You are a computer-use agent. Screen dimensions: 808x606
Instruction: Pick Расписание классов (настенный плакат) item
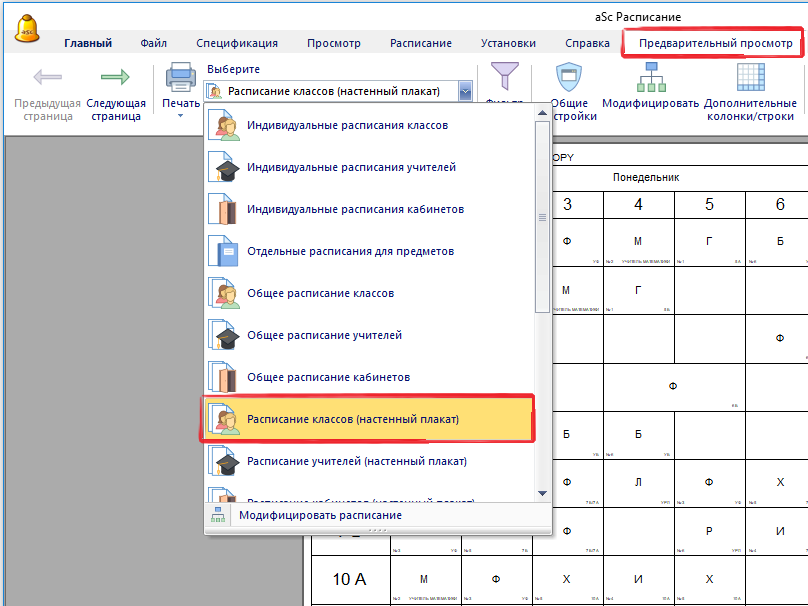(x=352, y=420)
